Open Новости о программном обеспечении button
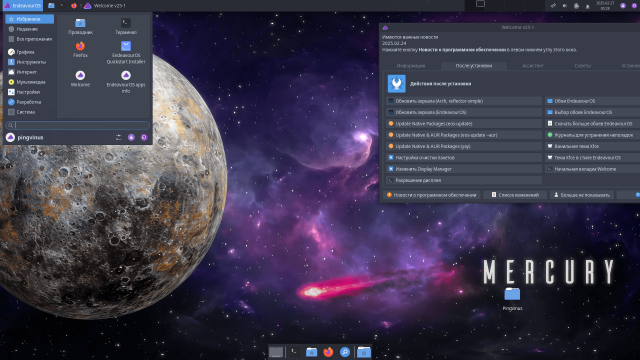The width and height of the screenshot is (640, 360). click(x=431, y=195)
